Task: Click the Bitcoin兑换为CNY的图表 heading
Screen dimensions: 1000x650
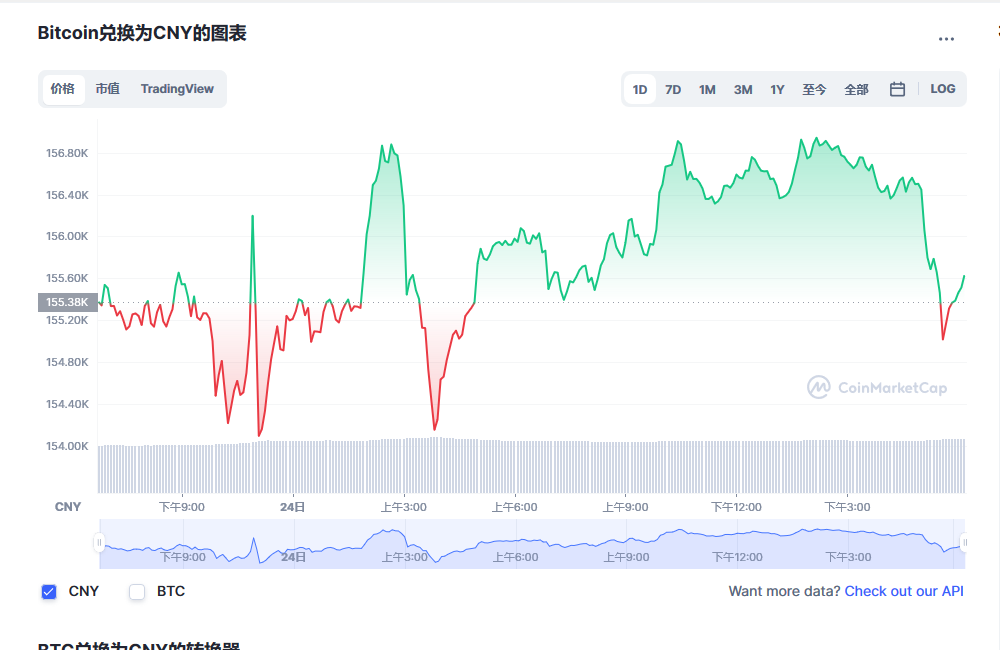Action: [142, 33]
